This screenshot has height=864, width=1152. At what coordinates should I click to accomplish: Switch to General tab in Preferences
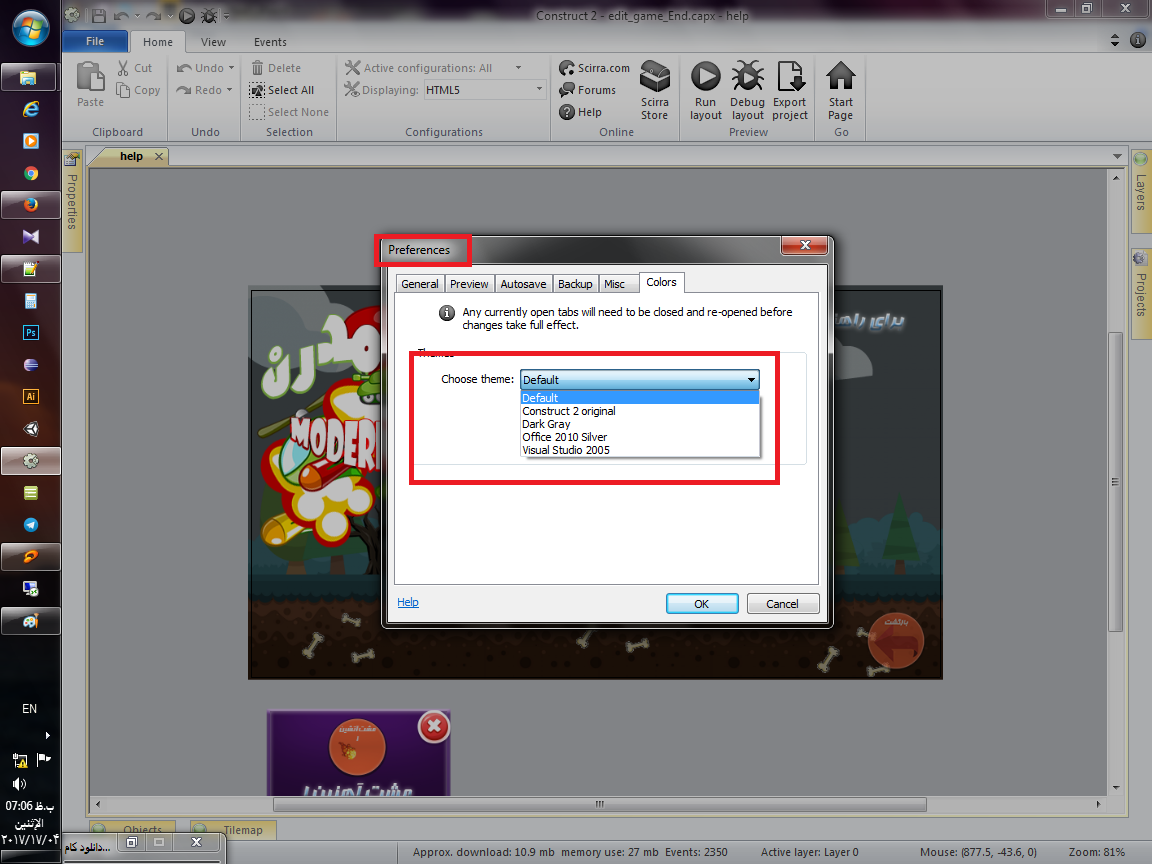(x=420, y=284)
